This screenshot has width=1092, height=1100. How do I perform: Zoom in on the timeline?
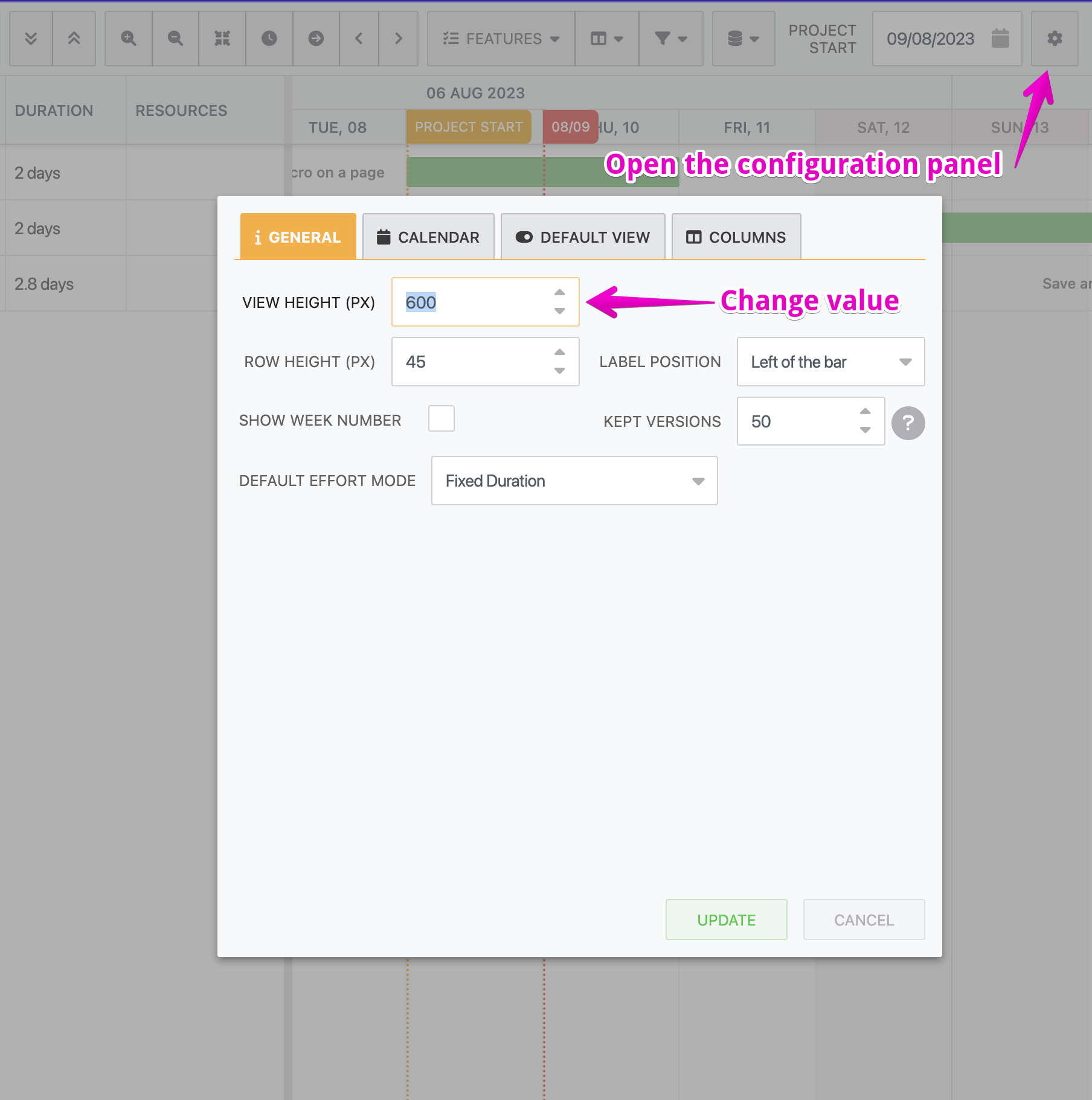point(128,39)
